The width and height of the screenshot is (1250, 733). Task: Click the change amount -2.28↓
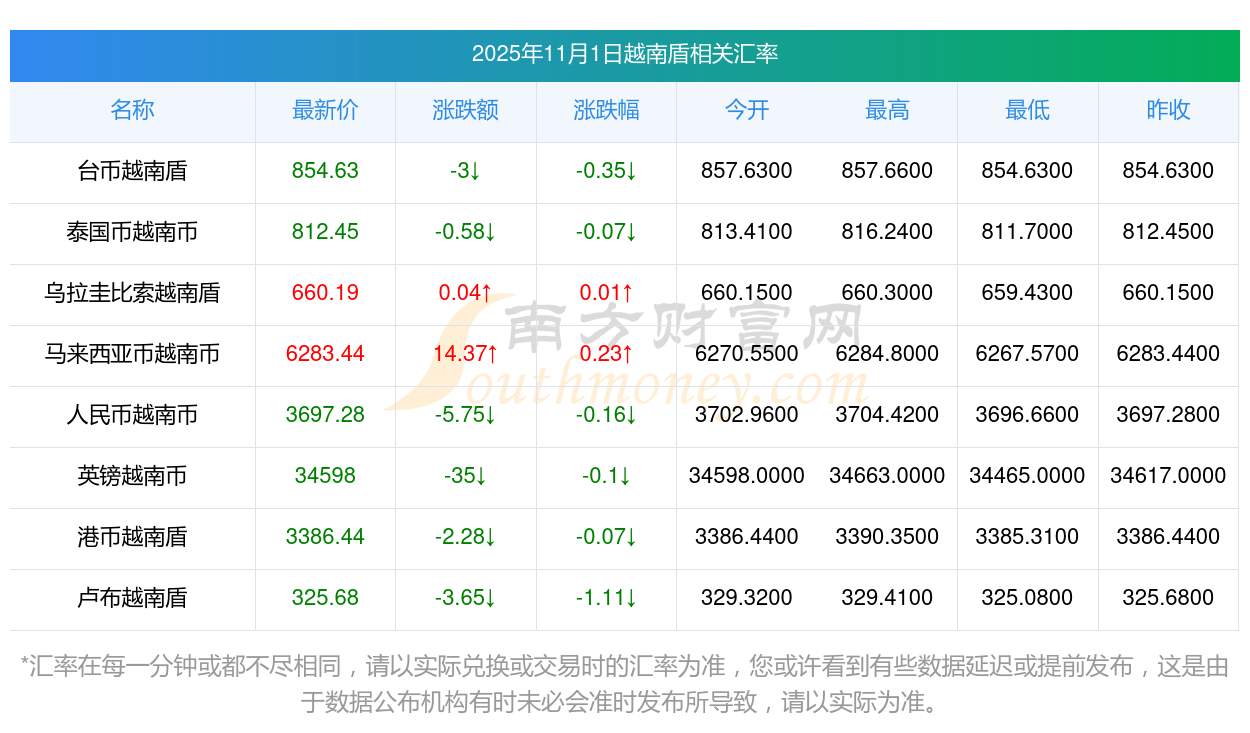tap(466, 537)
